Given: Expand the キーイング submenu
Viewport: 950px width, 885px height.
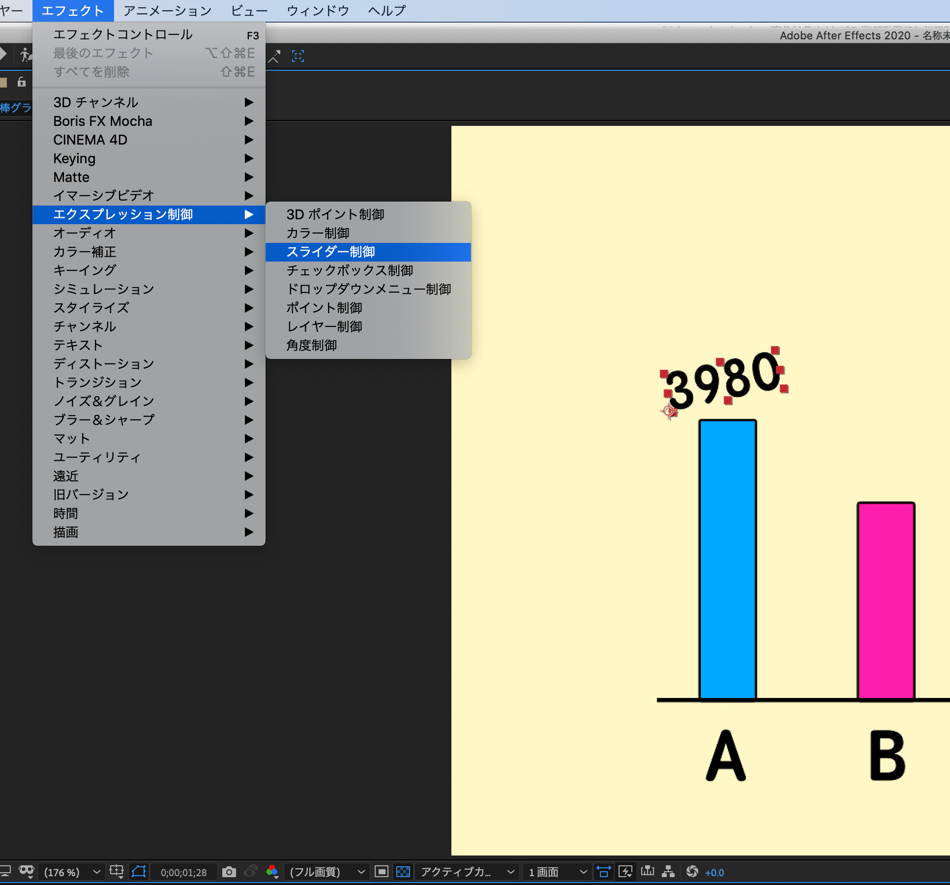Looking at the screenshot, I should pyautogui.click(x=149, y=271).
